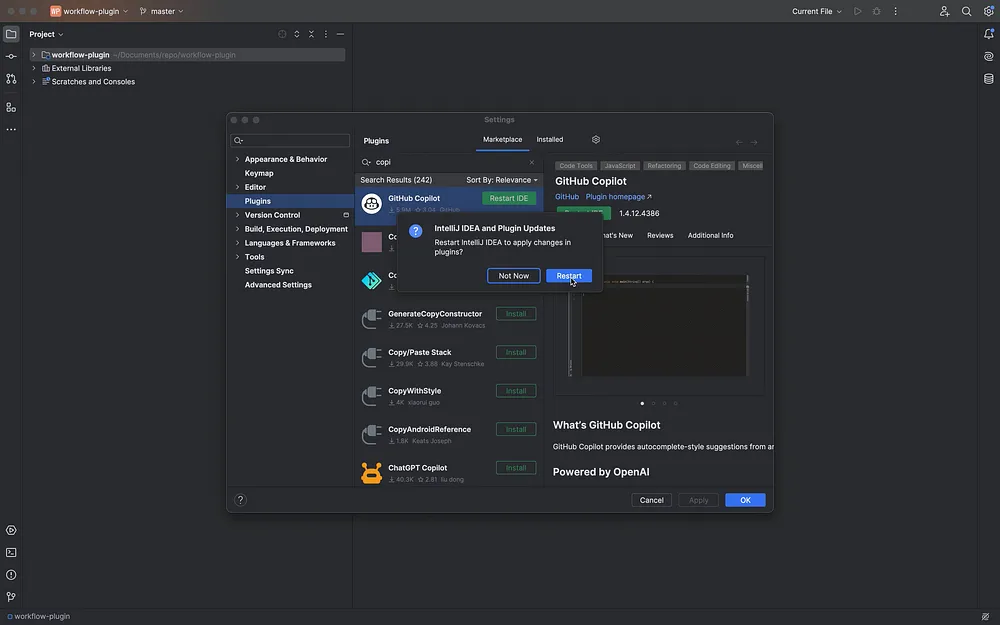
Task: Install the Copy/Paste Stack plugin
Action: 516,353
